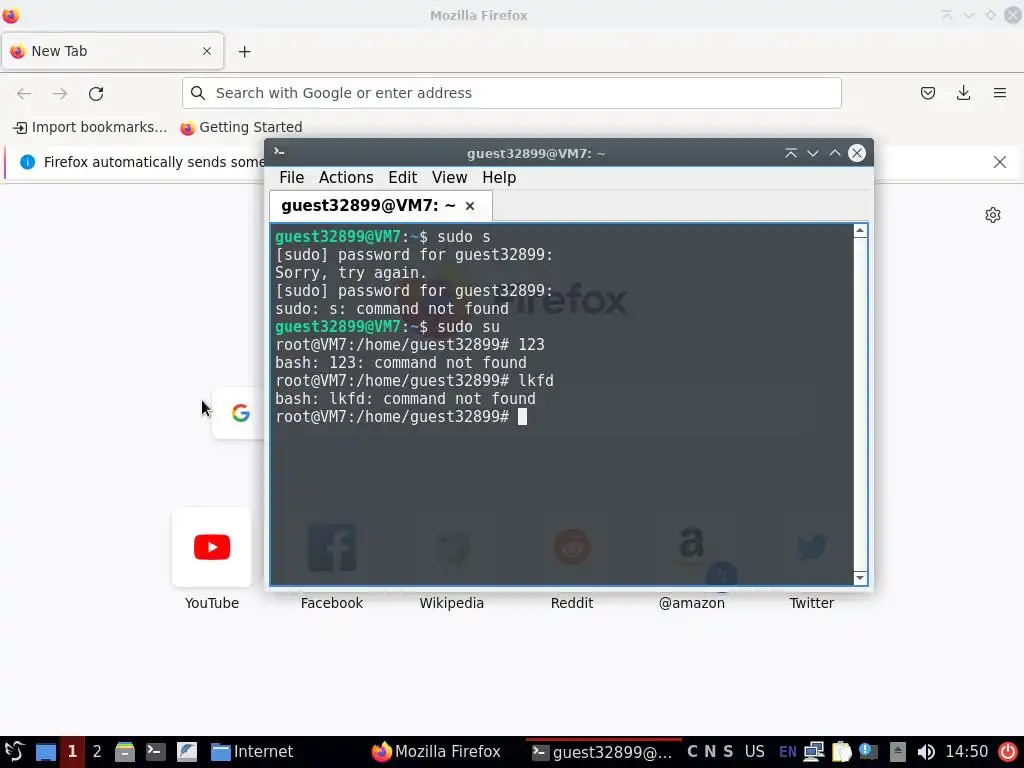Click the Facebook shortcut label
Viewport: 1024px width, 768px height.
click(x=332, y=603)
